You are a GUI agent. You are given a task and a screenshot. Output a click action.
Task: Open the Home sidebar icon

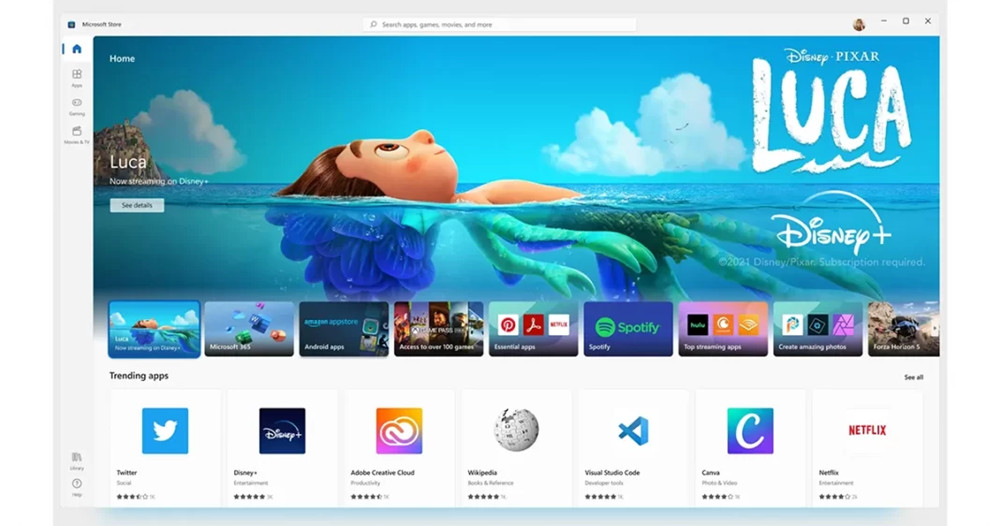77,49
